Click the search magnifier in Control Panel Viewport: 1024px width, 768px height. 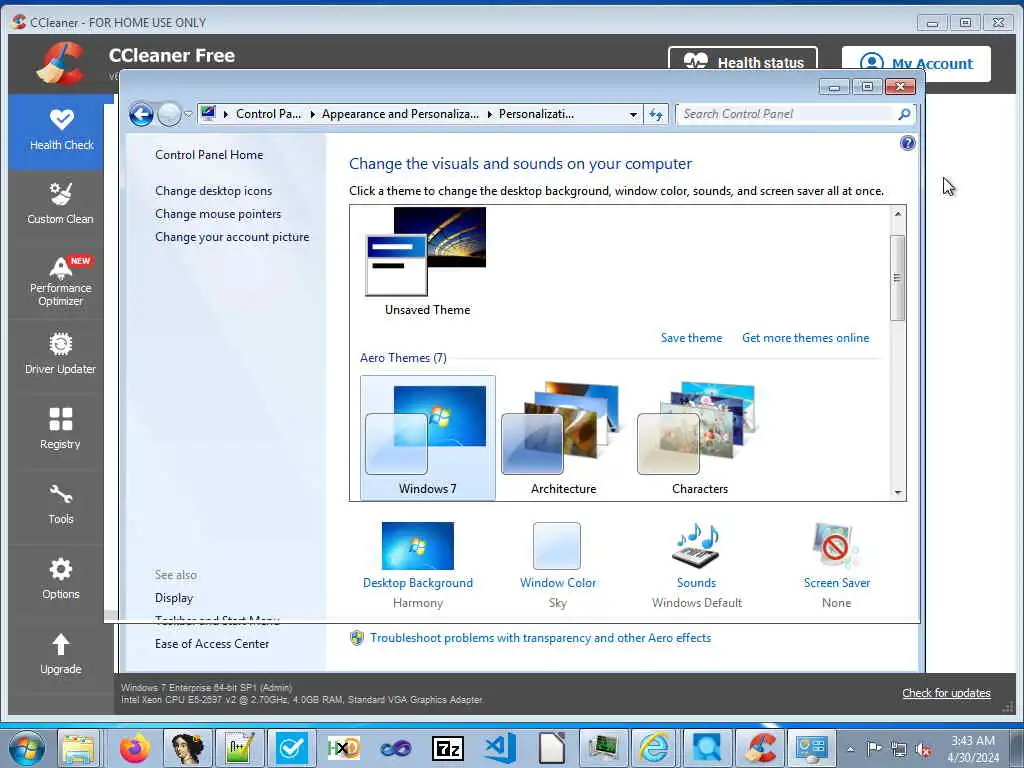tap(904, 114)
